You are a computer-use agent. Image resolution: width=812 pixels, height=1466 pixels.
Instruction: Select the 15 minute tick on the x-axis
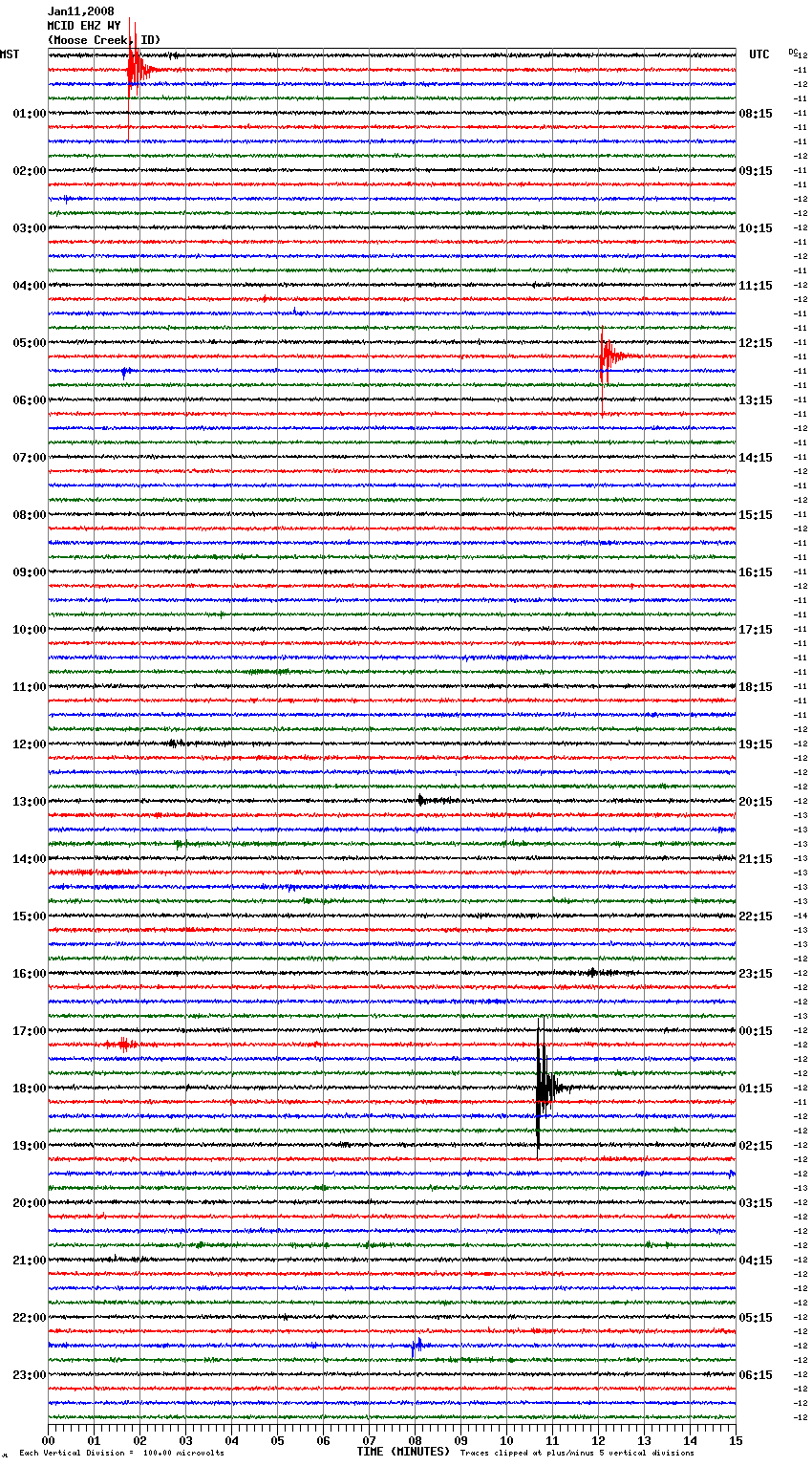coord(736,1440)
